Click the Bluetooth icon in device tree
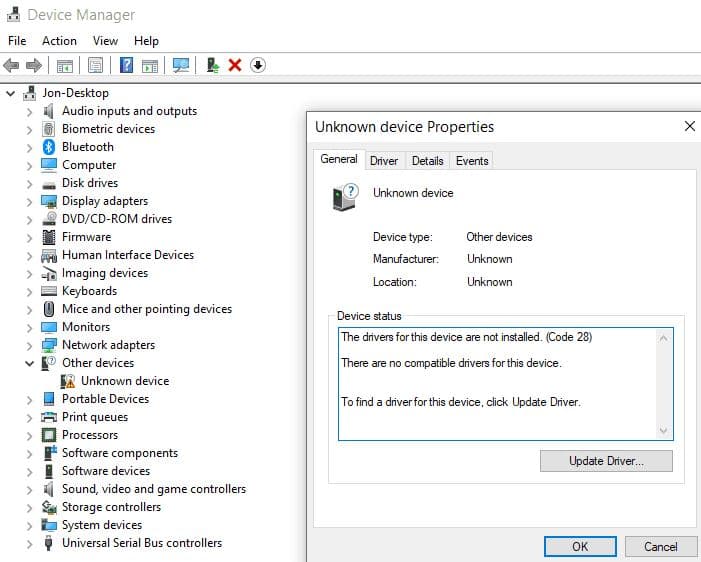 click(x=49, y=147)
